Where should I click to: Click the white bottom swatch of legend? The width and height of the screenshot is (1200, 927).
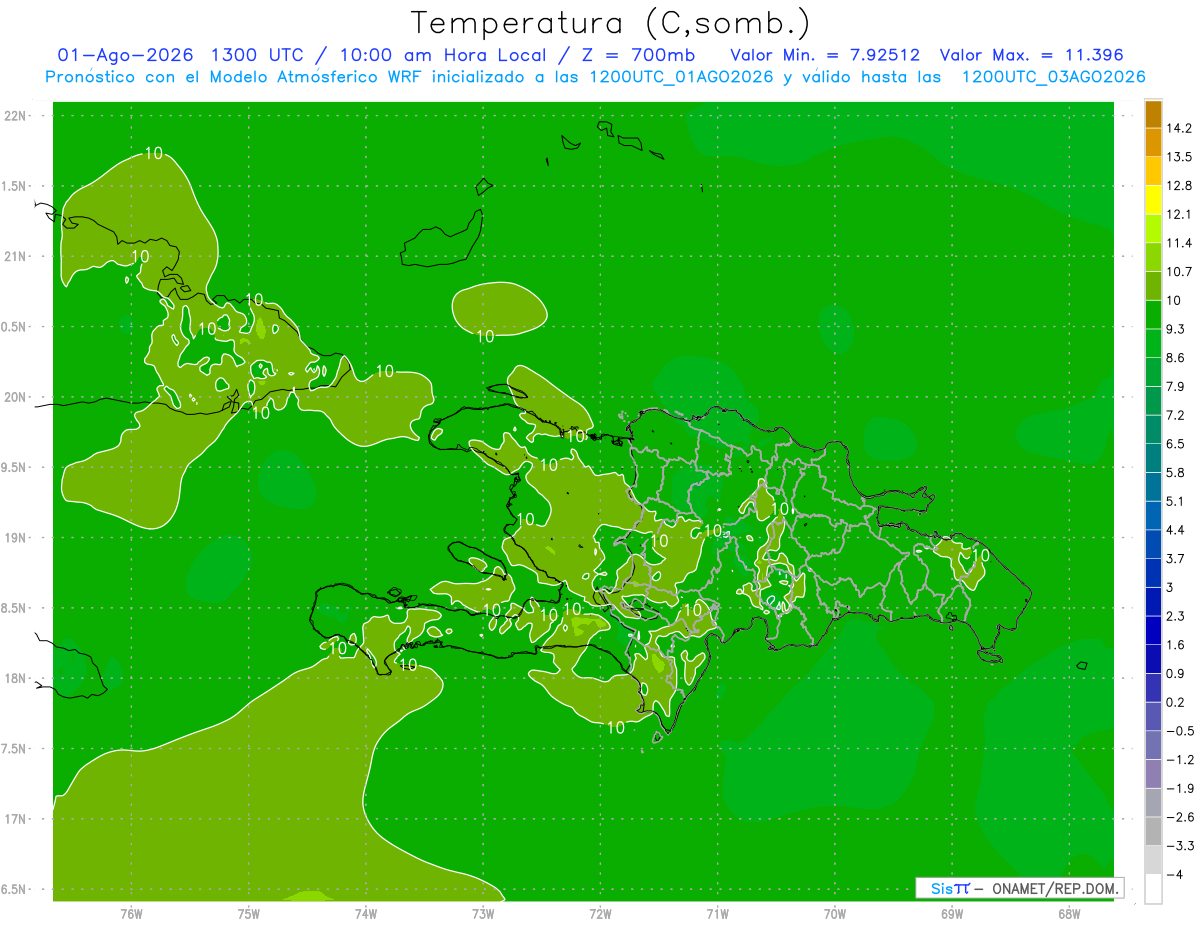point(1153,889)
